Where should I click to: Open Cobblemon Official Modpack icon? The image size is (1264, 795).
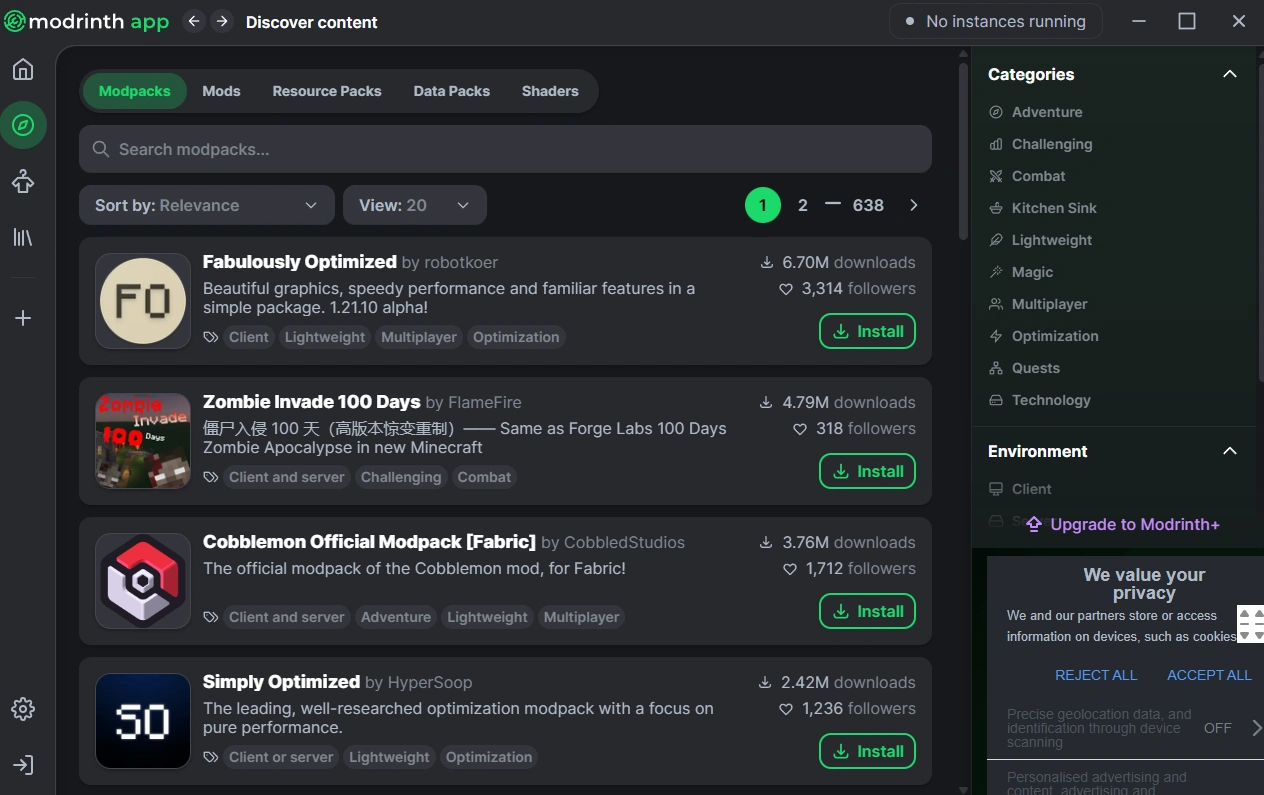click(143, 581)
